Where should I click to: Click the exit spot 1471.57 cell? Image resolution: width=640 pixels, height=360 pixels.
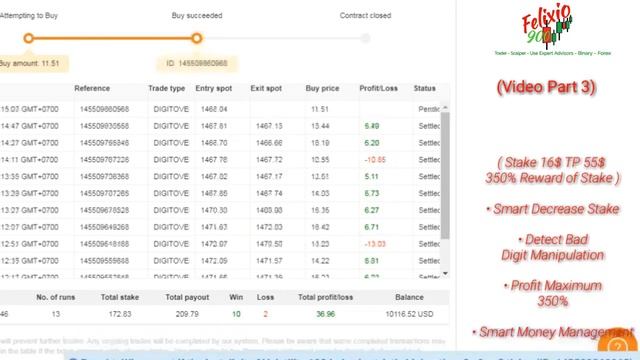pos(269,261)
